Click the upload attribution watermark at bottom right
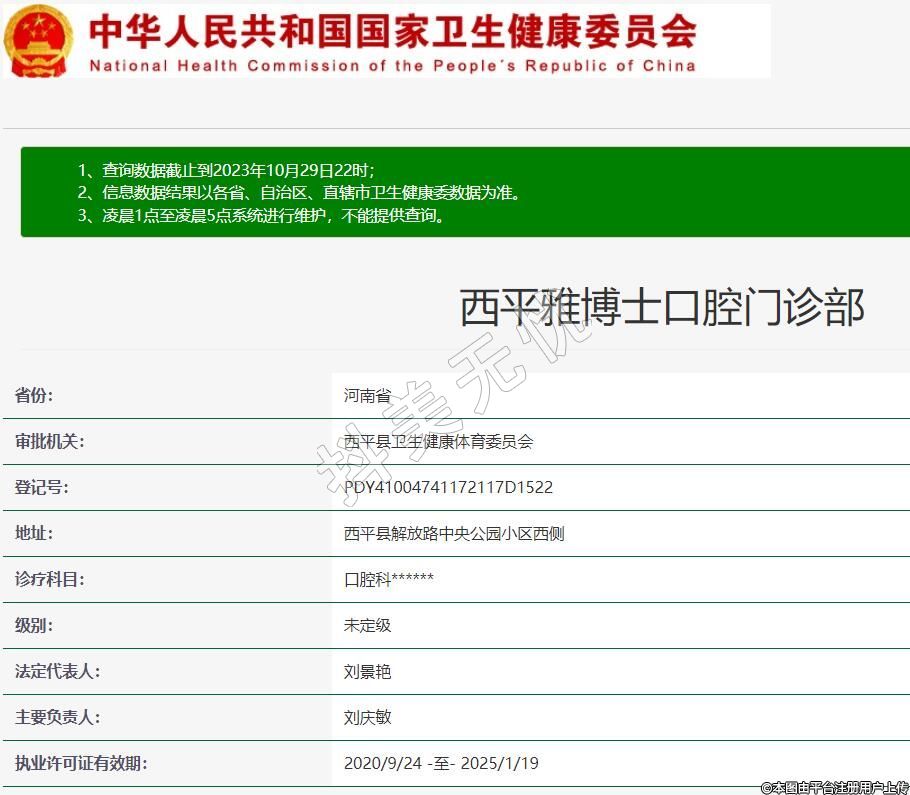The height and width of the screenshot is (795, 910). tap(834, 787)
